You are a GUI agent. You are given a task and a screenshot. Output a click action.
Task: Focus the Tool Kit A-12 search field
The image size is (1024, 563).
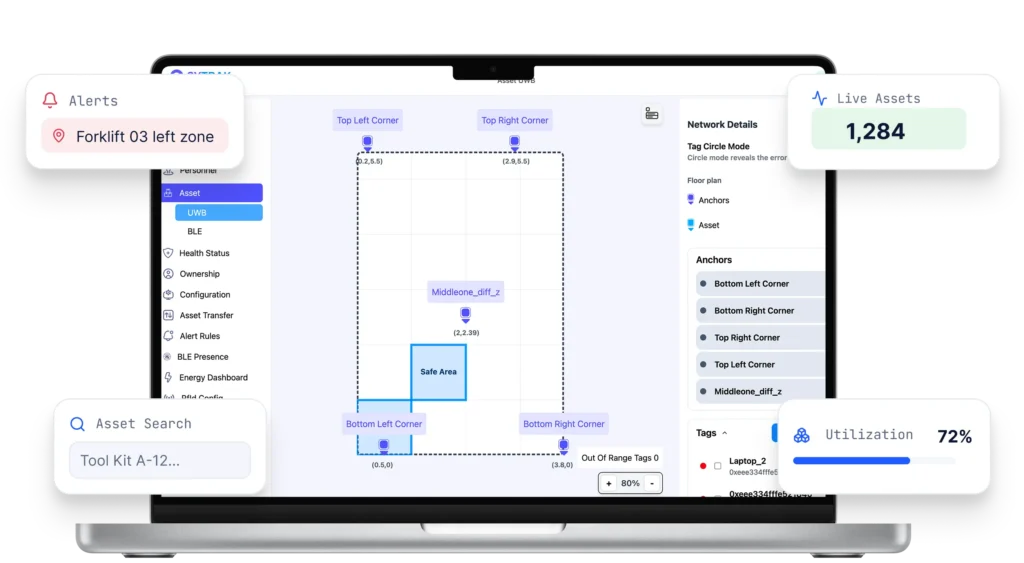160,460
